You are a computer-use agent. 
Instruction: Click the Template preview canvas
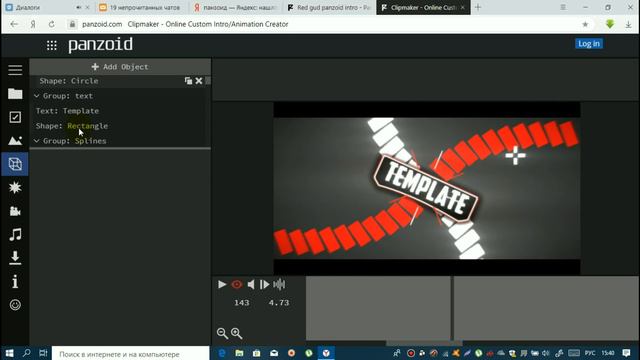pyautogui.click(x=427, y=188)
